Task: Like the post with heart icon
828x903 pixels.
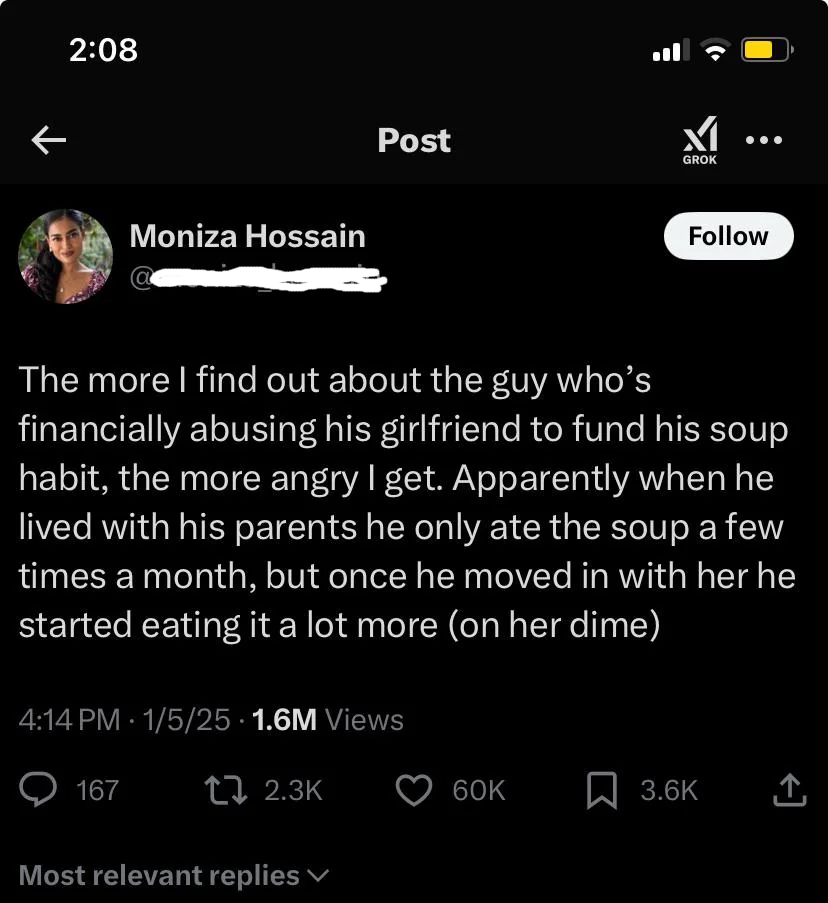Action: coord(414,790)
